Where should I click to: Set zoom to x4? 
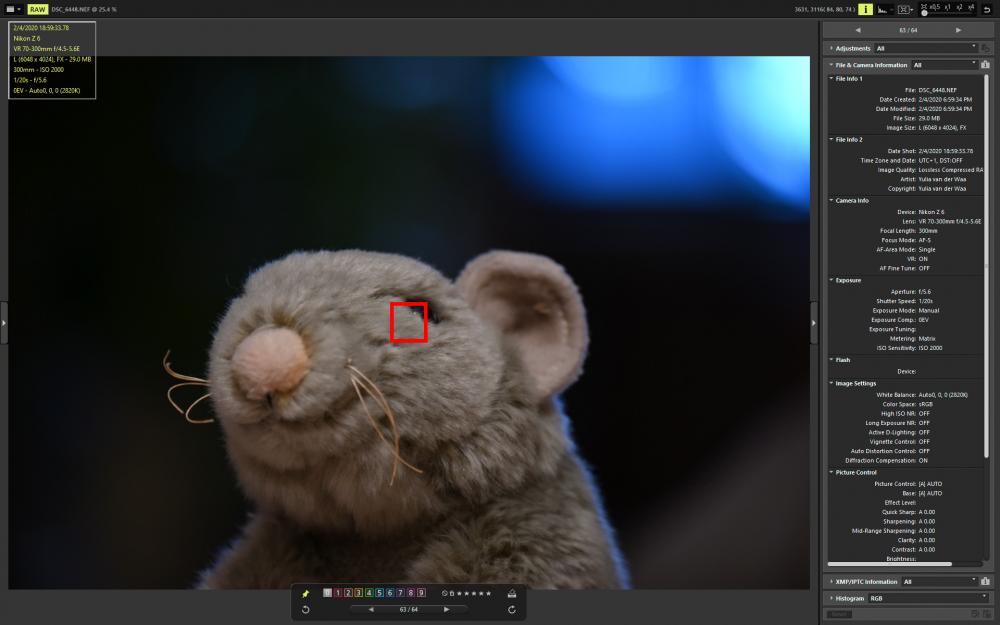971,6
